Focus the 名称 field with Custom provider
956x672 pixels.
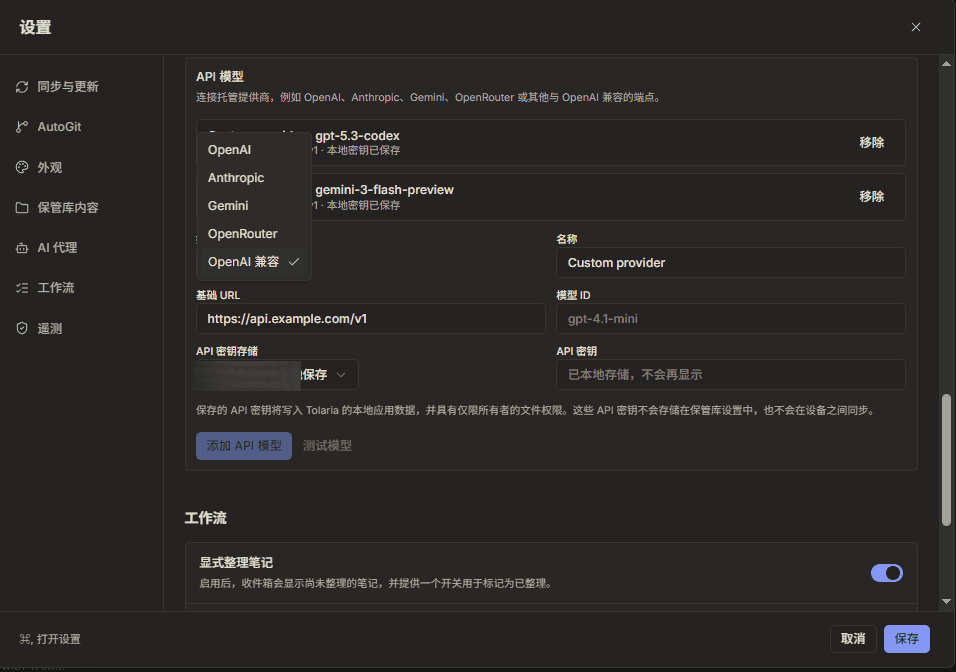coord(730,263)
